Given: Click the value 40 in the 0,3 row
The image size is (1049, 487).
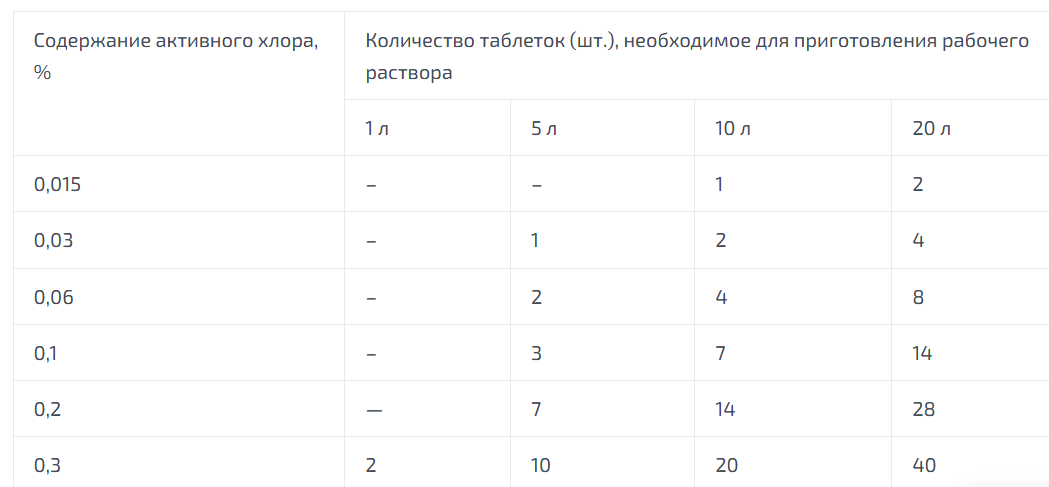Looking at the screenshot, I should [x=924, y=465].
